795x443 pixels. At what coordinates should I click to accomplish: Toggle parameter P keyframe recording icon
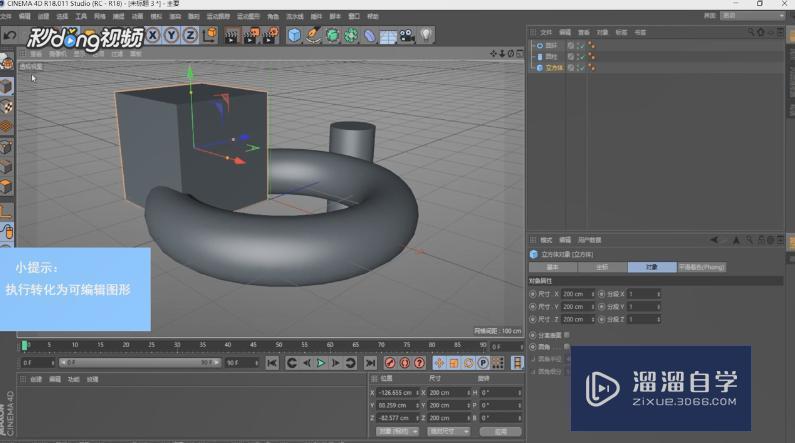483,363
